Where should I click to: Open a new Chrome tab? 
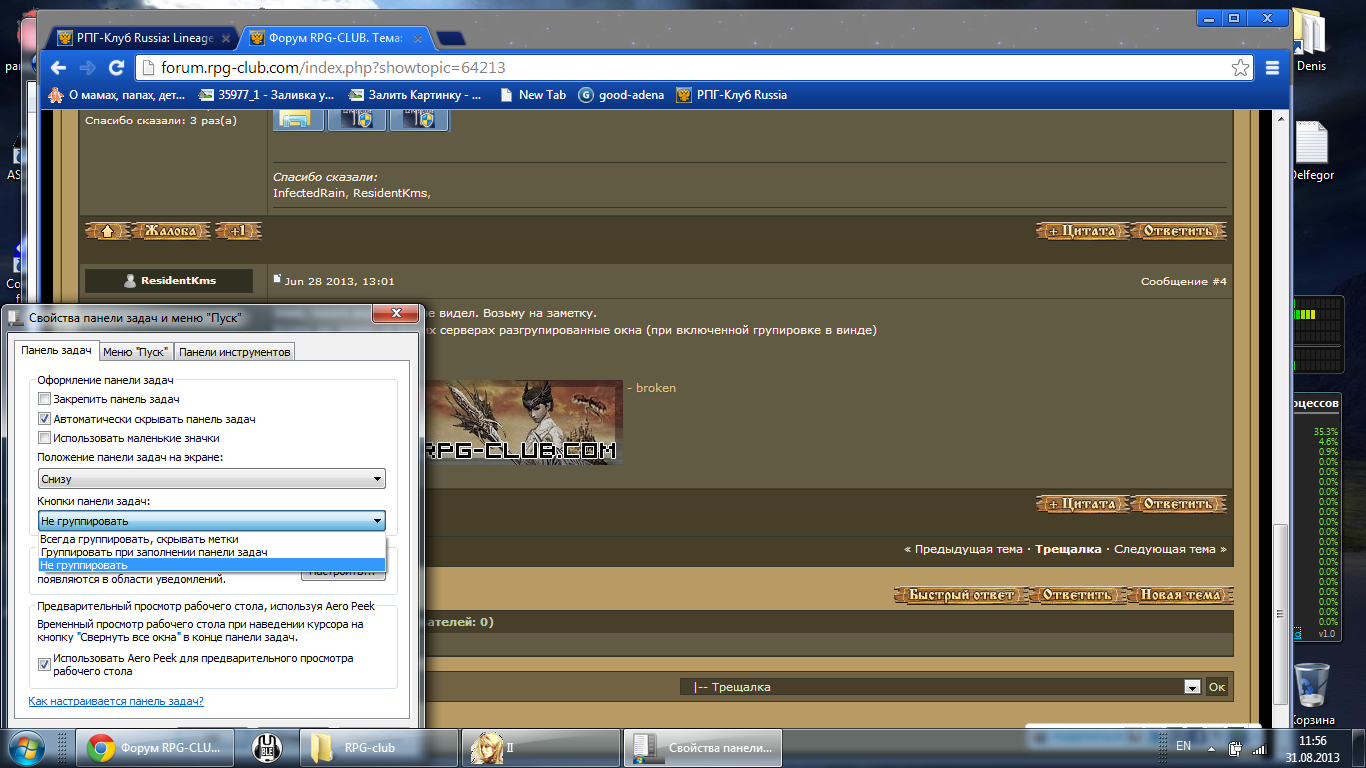tap(451, 39)
